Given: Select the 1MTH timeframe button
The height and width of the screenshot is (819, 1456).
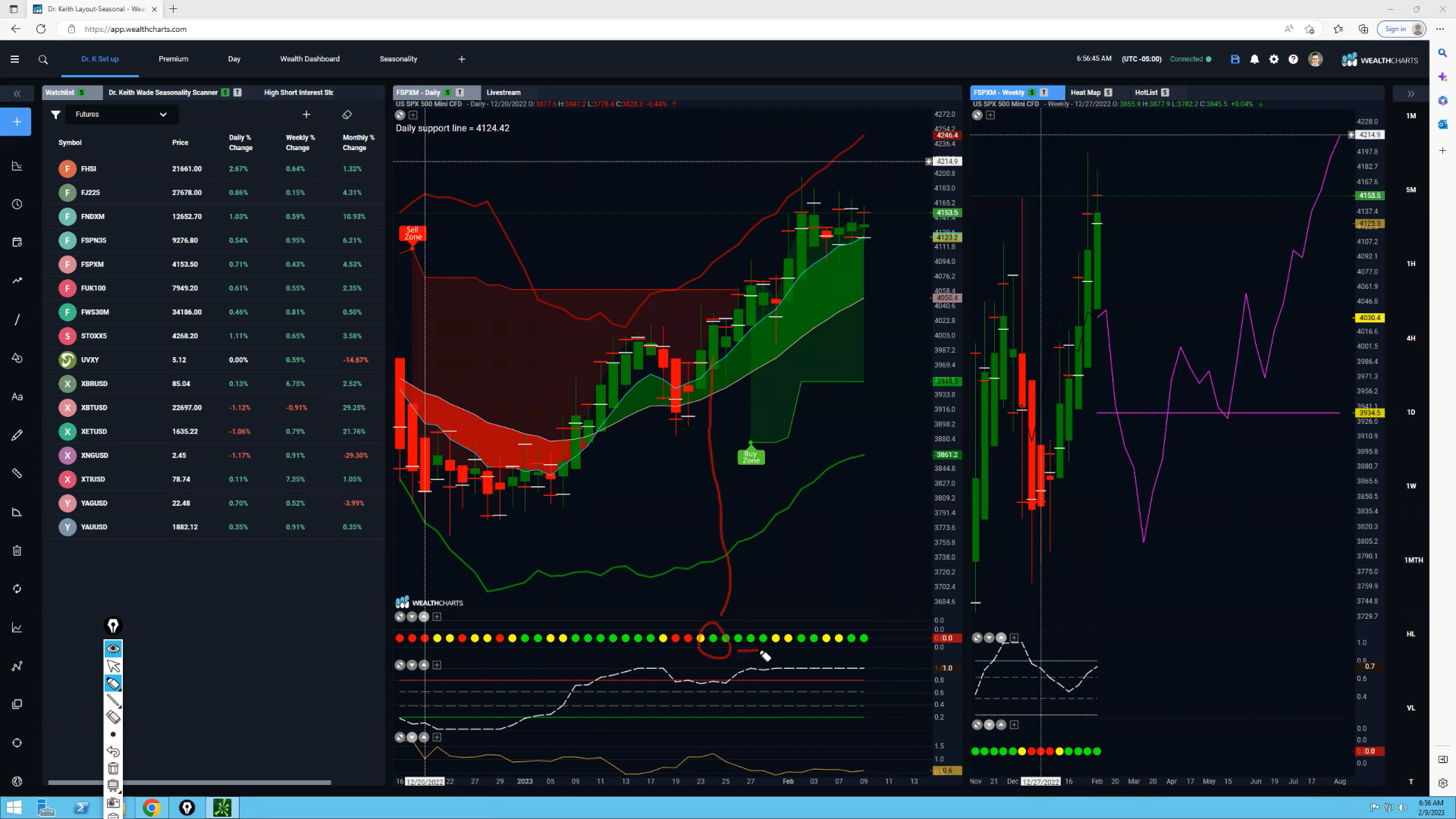Looking at the screenshot, I should (1414, 560).
